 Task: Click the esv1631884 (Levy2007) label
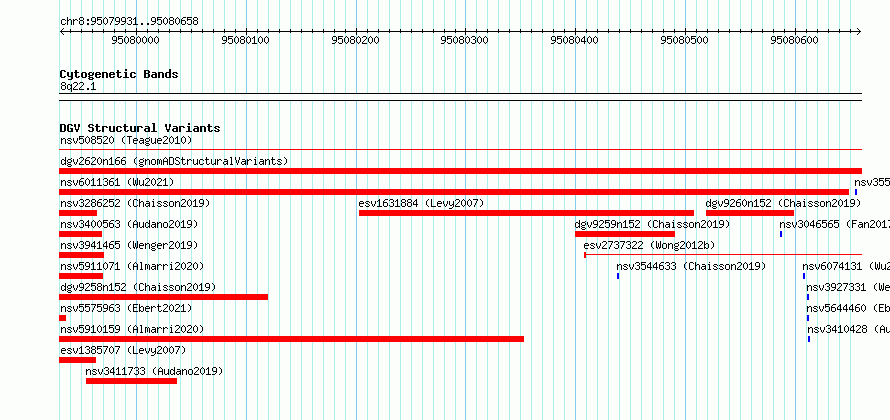pyautogui.click(x=421, y=203)
